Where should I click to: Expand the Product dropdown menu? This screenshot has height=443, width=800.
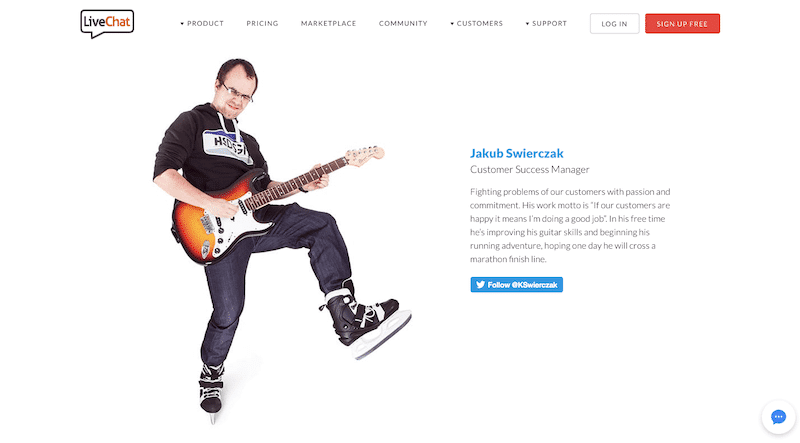pyautogui.click(x=202, y=23)
